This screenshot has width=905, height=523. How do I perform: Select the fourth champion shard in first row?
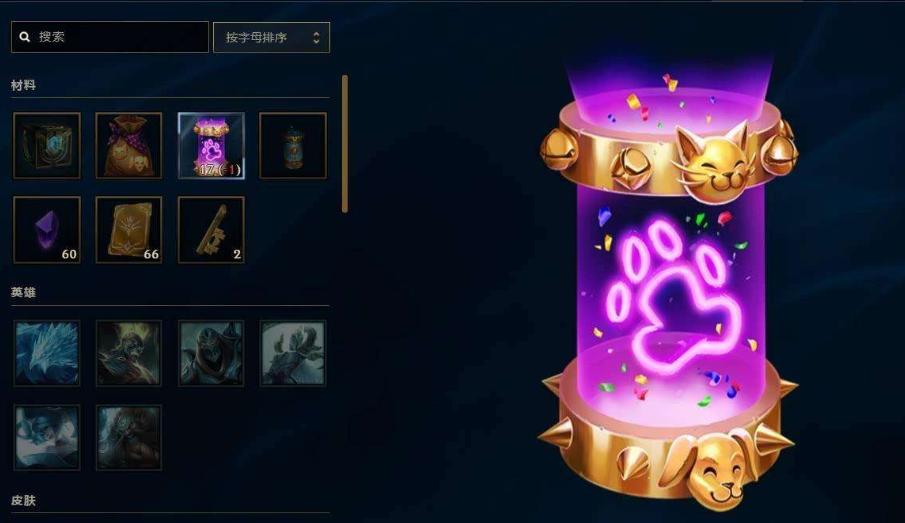[x=293, y=353]
